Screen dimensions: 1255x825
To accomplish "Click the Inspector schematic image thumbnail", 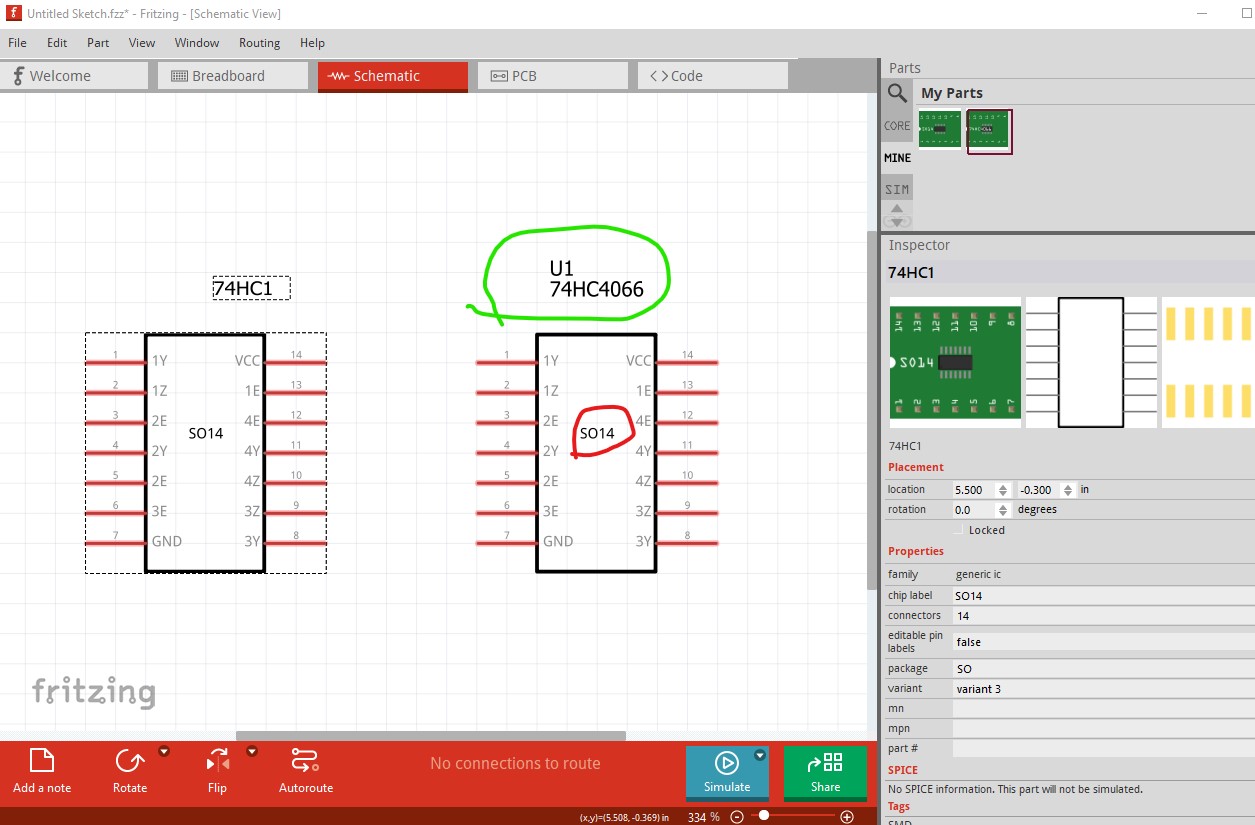I will click(1091, 362).
